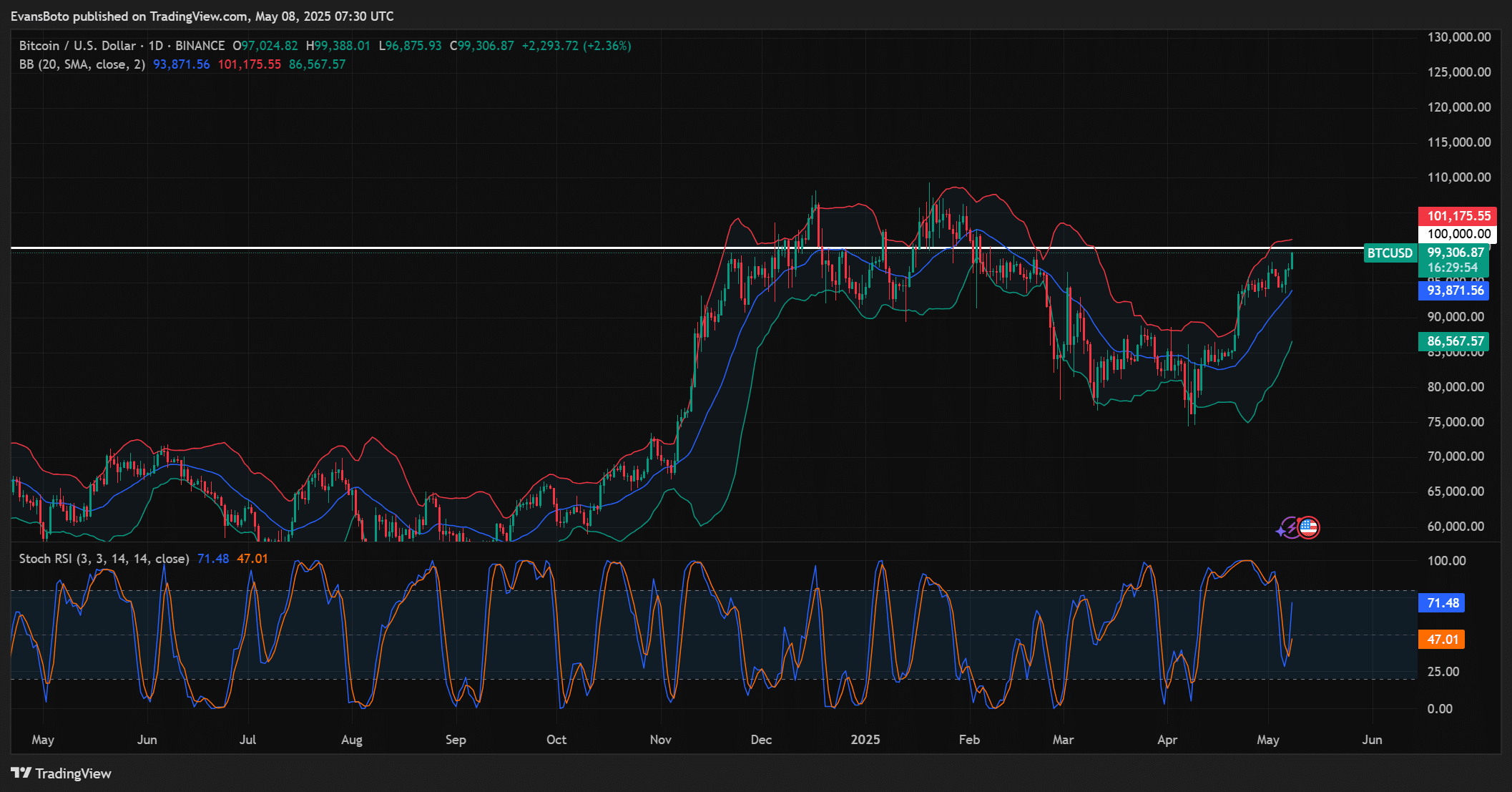Screen dimensions: 1512x792
Task: Click the 99,306.87 current price label
Action: (1454, 253)
